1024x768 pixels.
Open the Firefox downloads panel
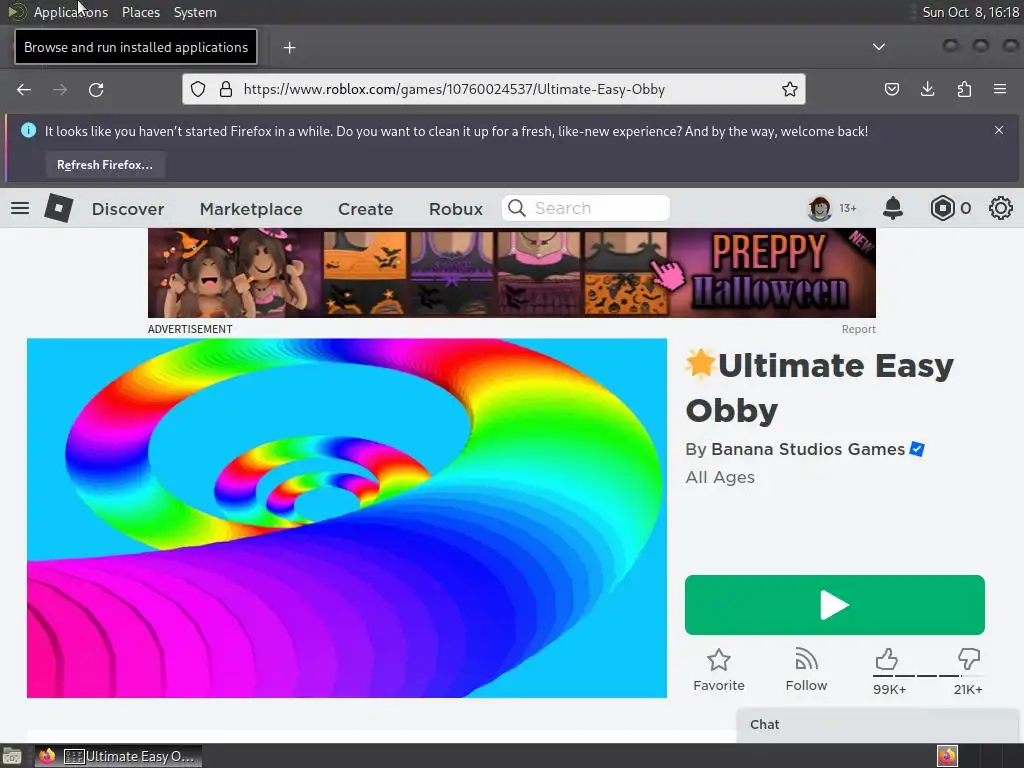(927, 89)
